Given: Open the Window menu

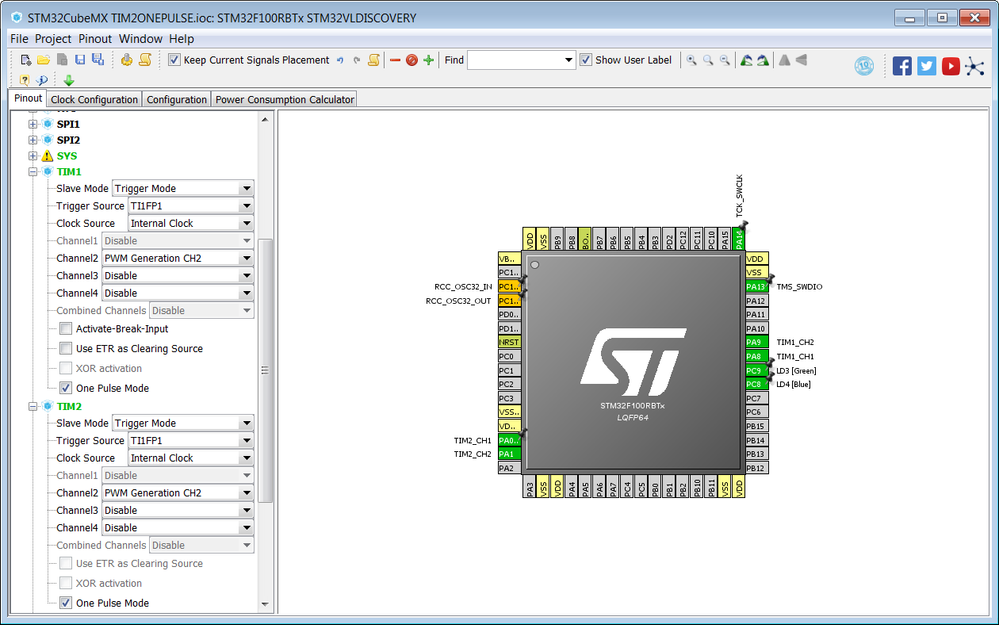Looking at the screenshot, I should [x=140, y=39].
